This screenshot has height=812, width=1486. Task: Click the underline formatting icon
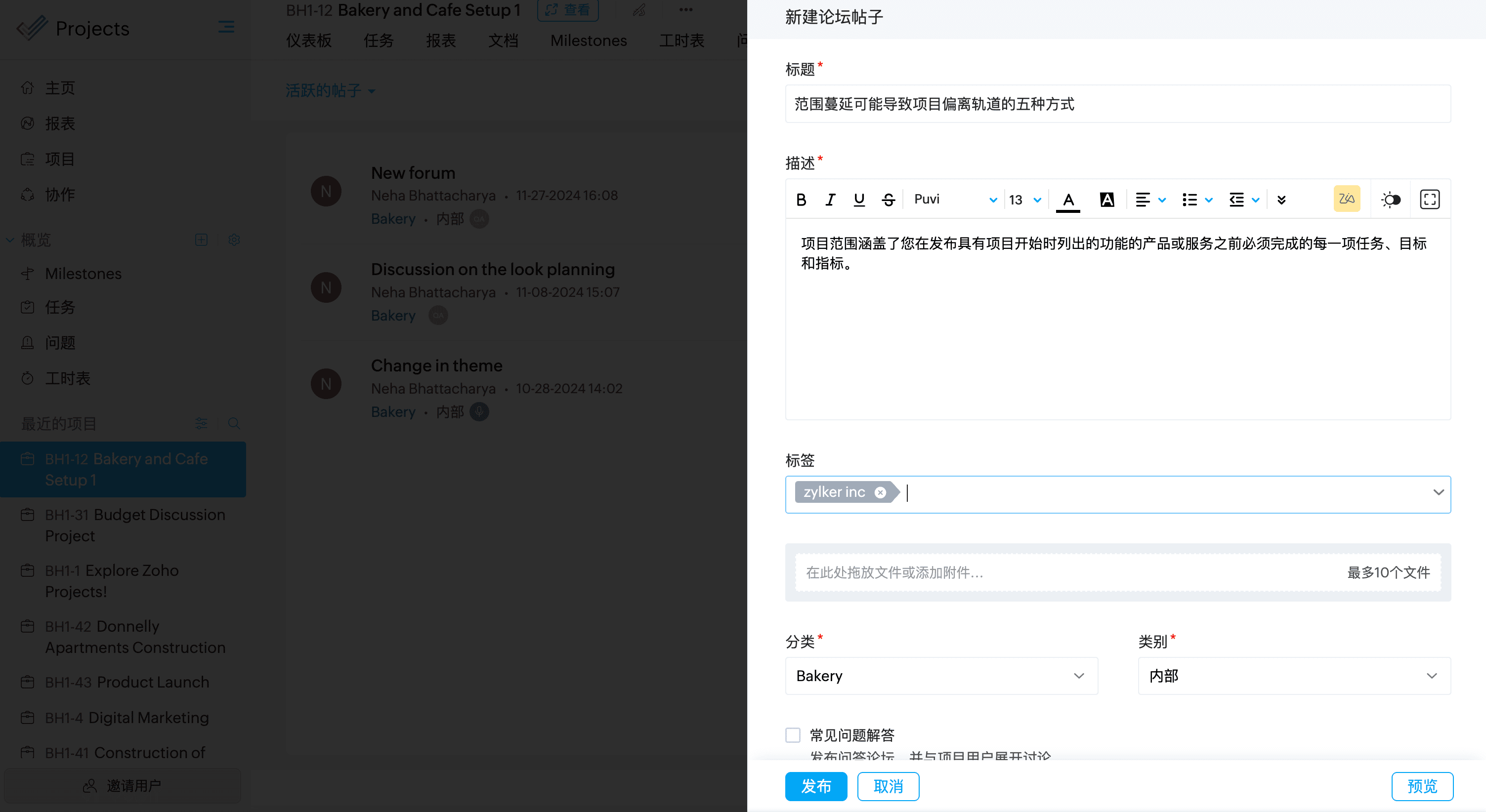pos(859,200)
